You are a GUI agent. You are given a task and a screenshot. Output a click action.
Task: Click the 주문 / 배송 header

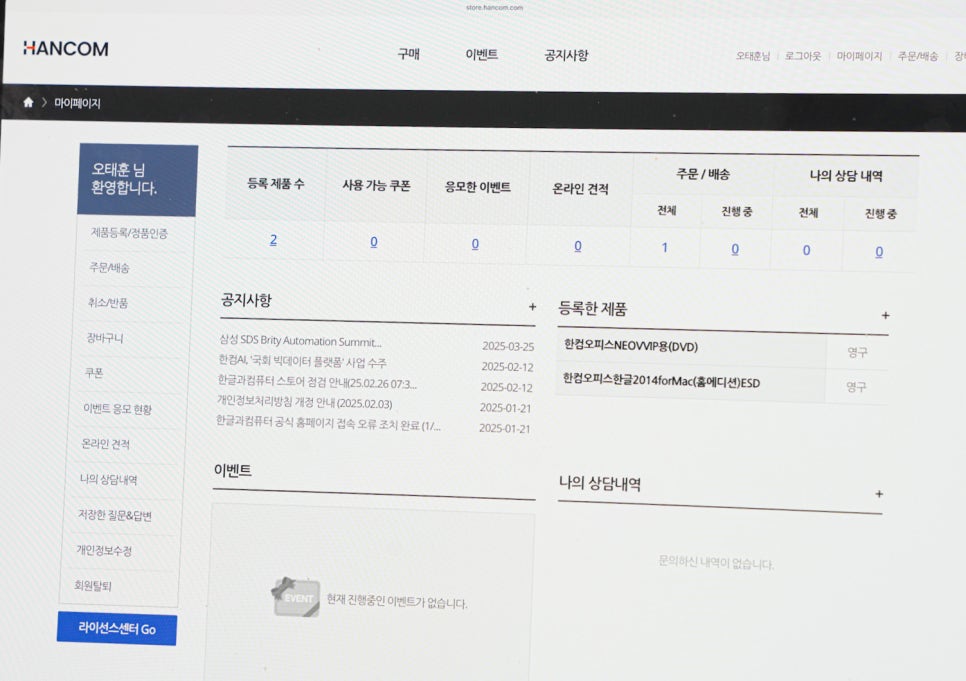tap(703, 174)
